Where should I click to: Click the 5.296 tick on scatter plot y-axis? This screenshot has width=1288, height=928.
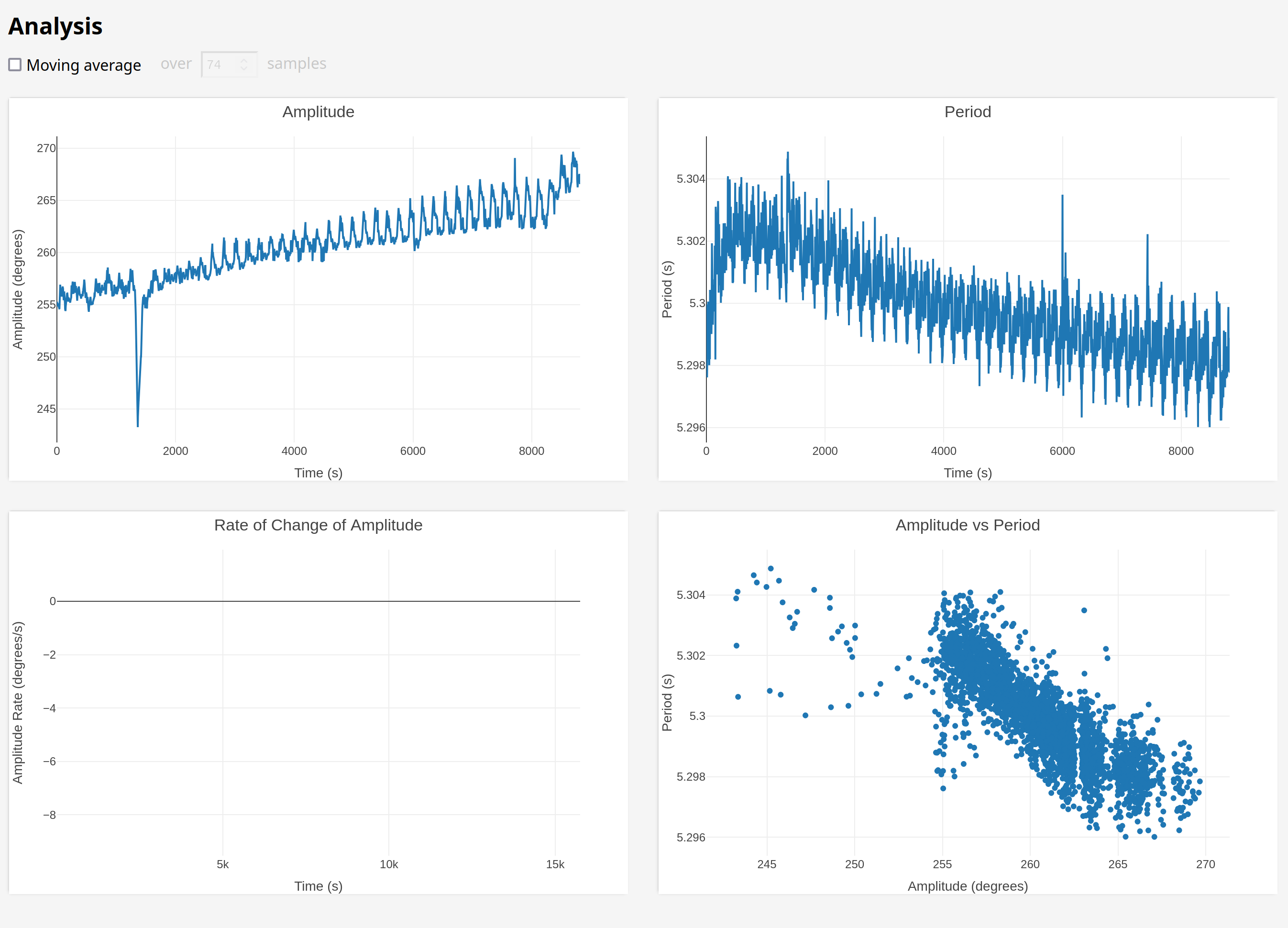click(690, 837)
